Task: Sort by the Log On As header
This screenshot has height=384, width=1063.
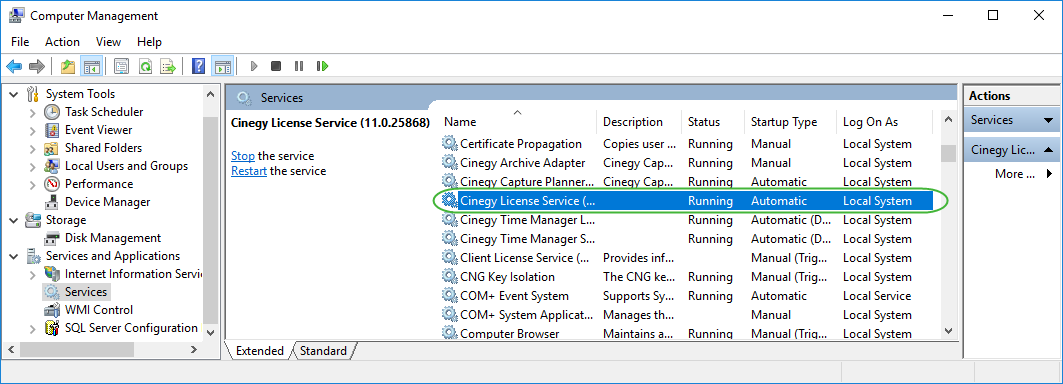Action: pos(885,122)
